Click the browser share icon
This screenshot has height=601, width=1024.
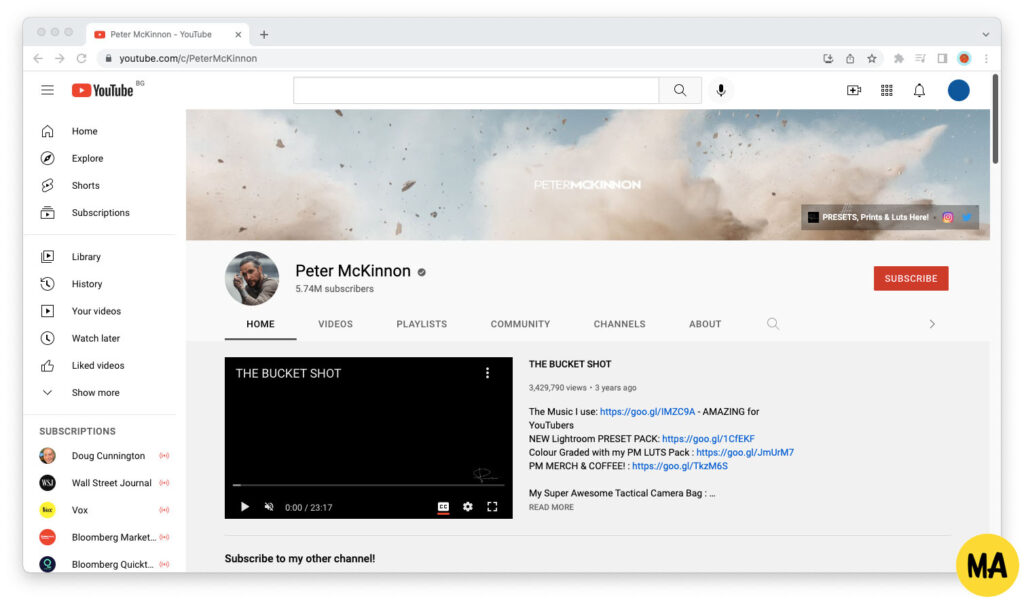click(x=850, y=59)
